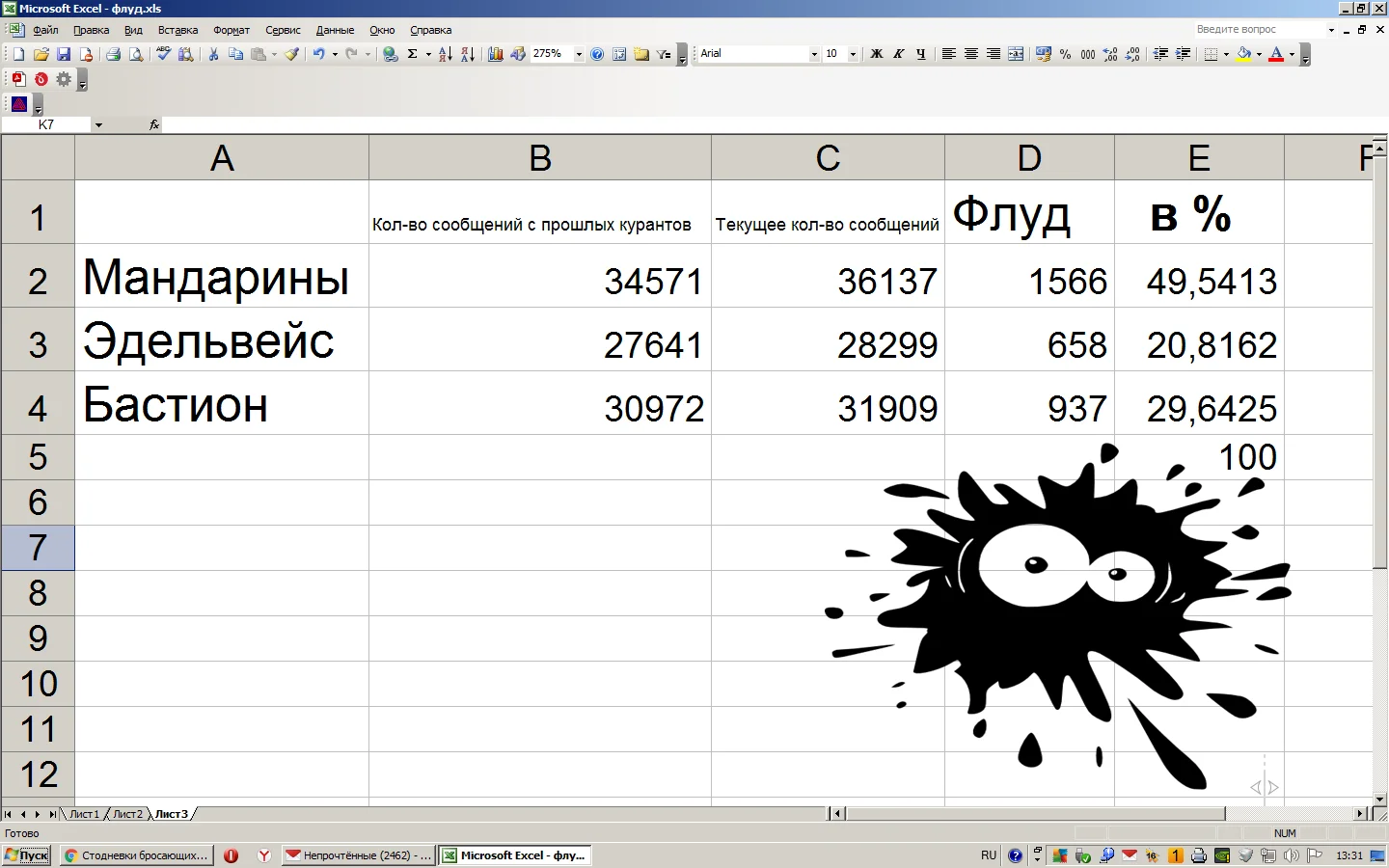Screen dimensions: 1389x868
Task: Select the whole column B header
Action: point(540,158)
